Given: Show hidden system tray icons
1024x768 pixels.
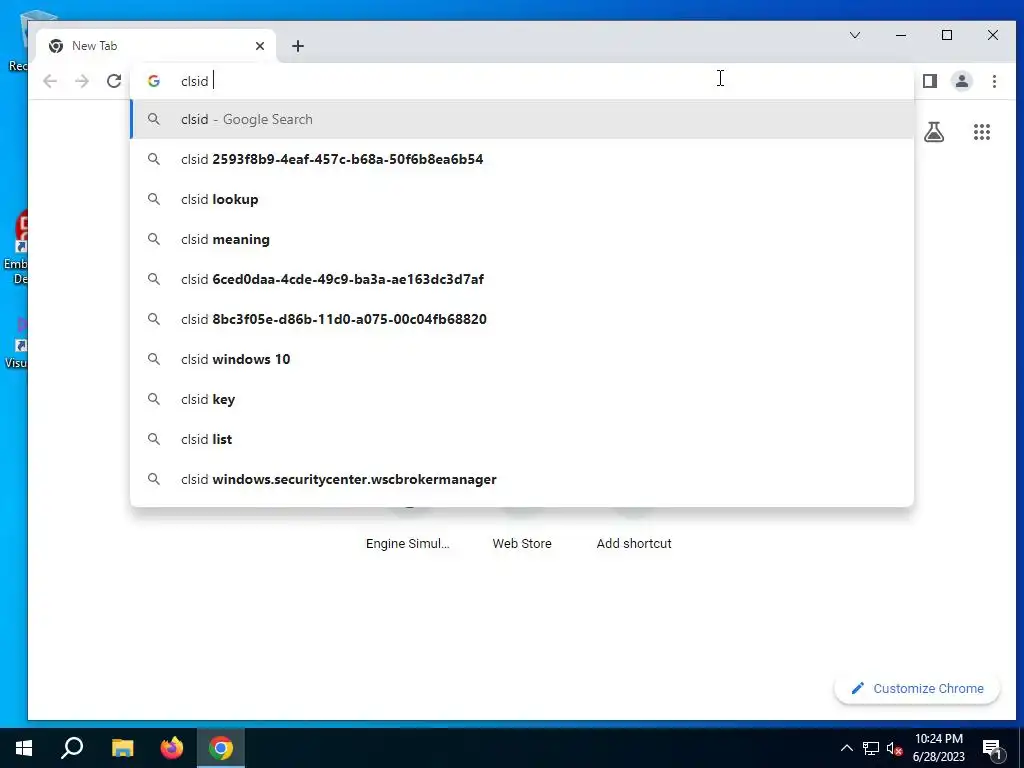Looking at the screenshot, I should click(846, 748).
